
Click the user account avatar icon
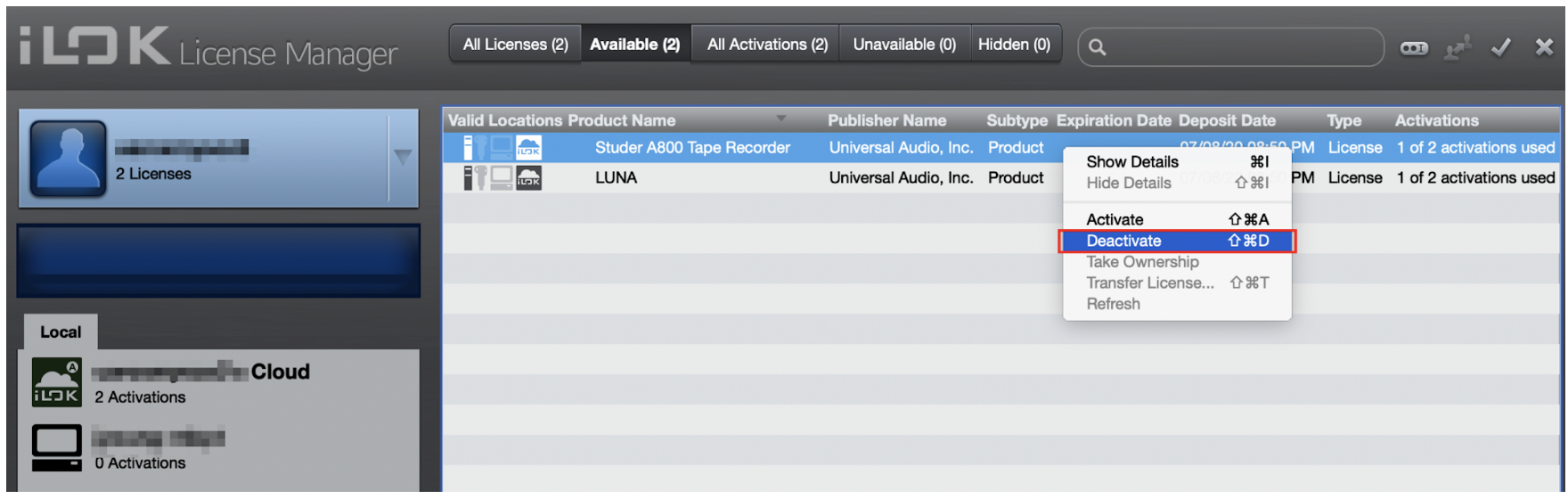68,159
